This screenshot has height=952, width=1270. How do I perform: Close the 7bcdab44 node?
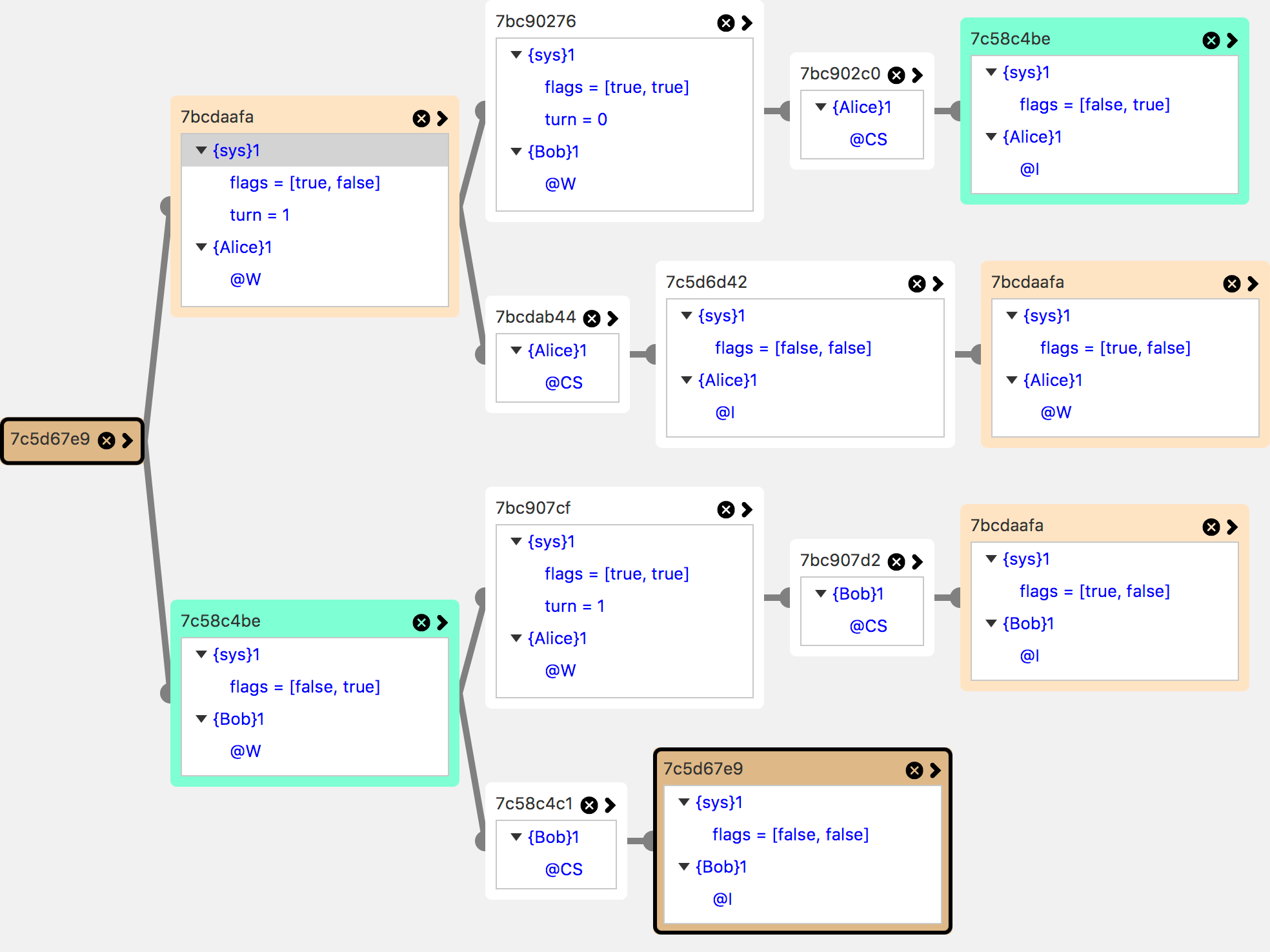click(x=592, y=319)
